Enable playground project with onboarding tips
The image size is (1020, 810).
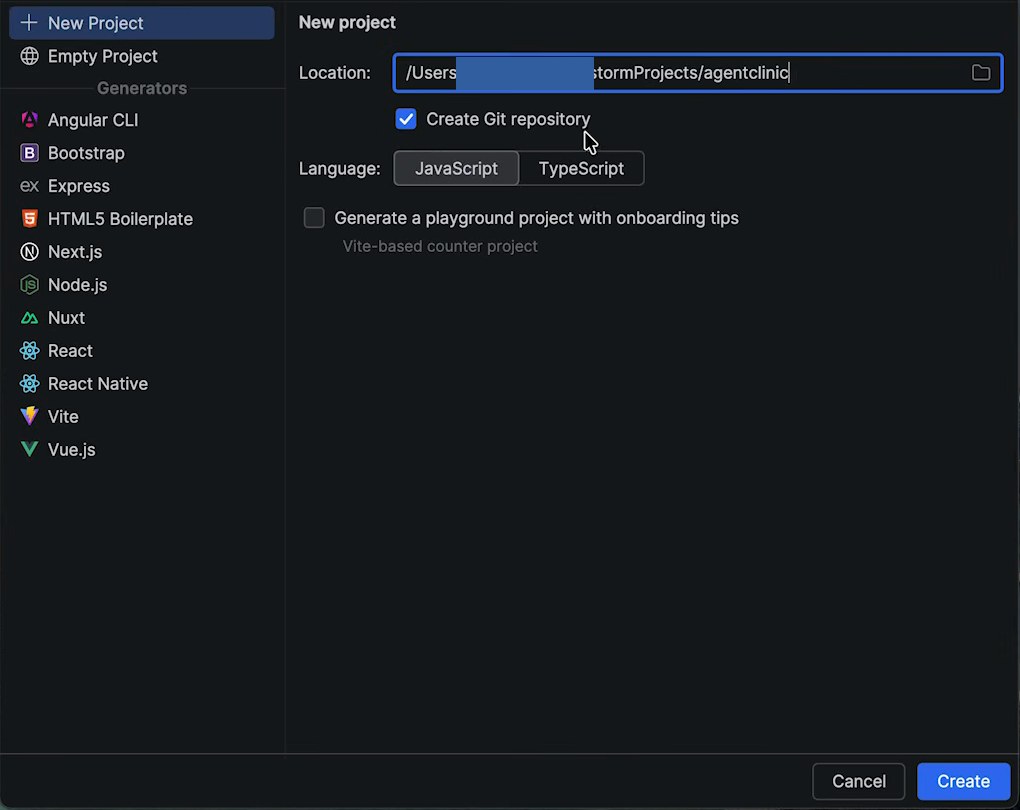pos(314,218)
